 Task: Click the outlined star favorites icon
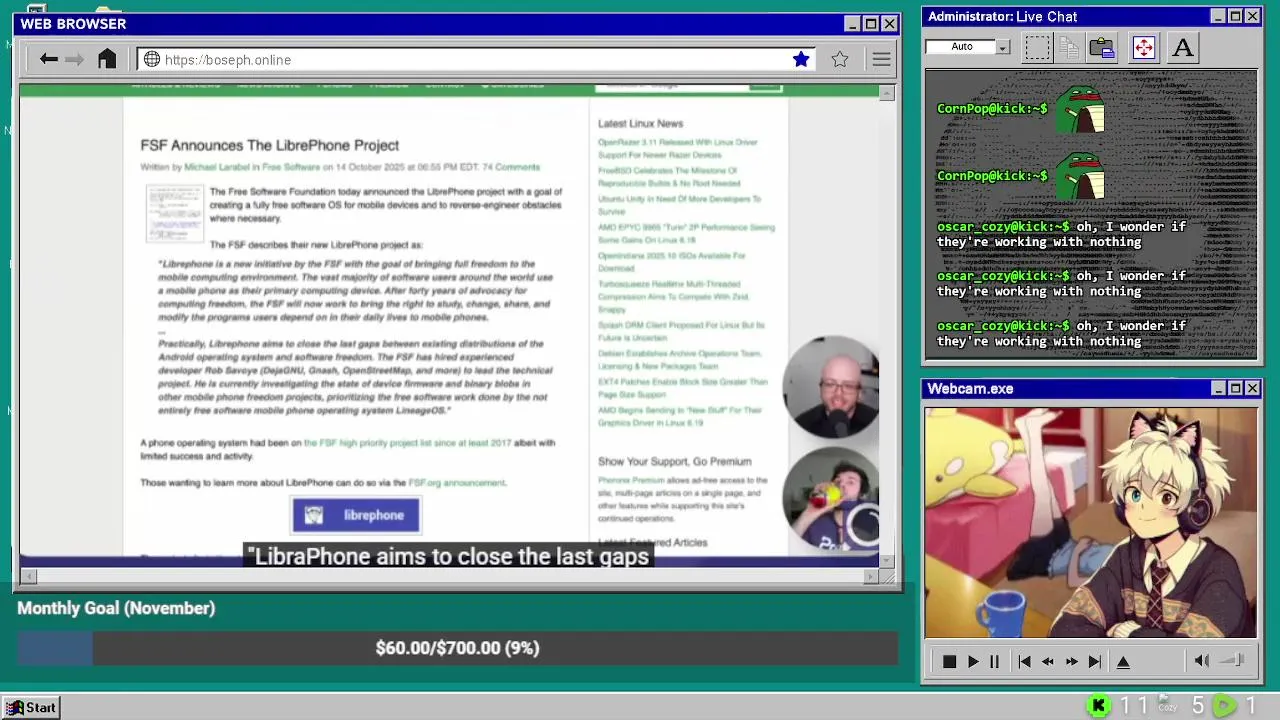[x=840, y=59]
